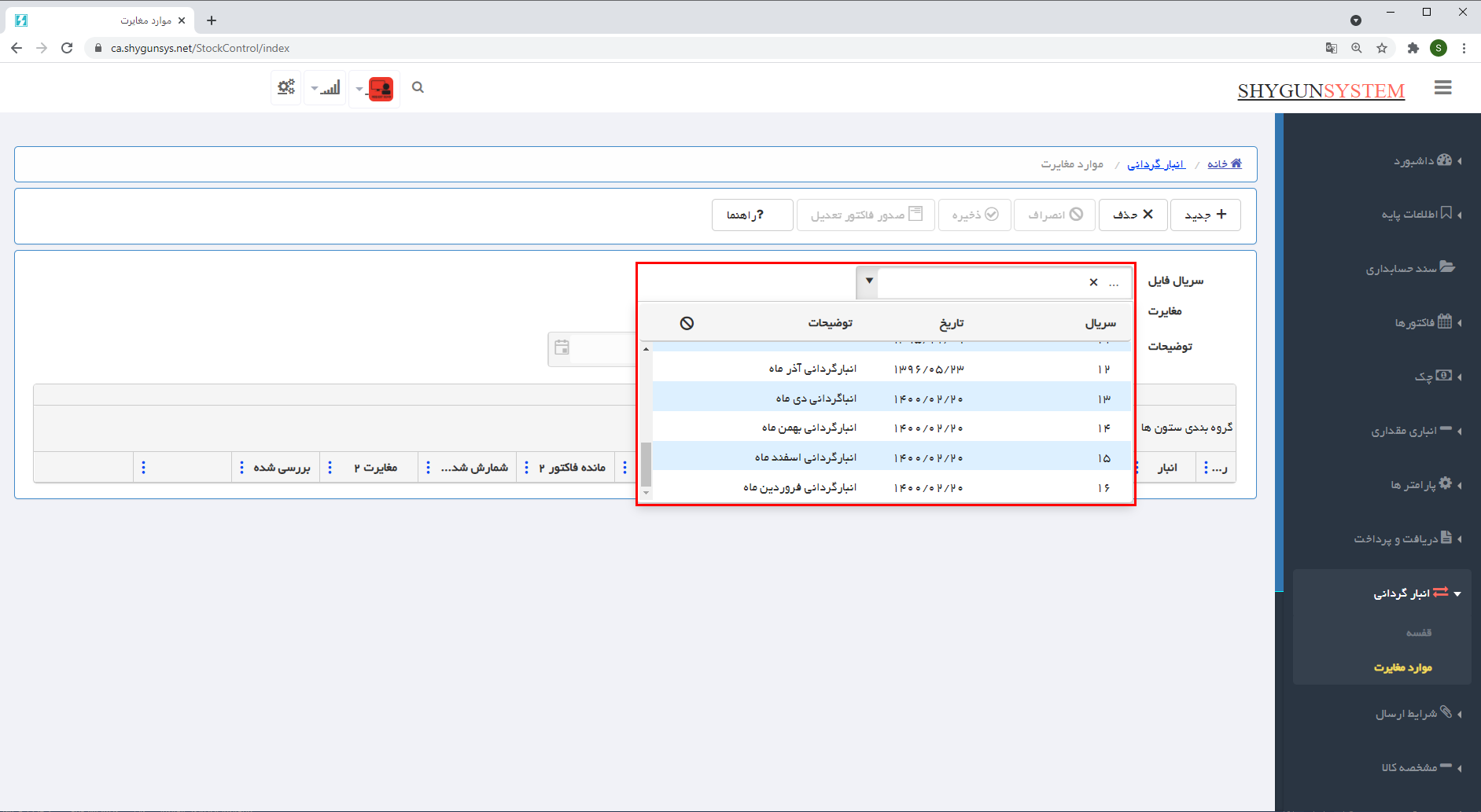Switch to the قفسه menu item

1420,631
